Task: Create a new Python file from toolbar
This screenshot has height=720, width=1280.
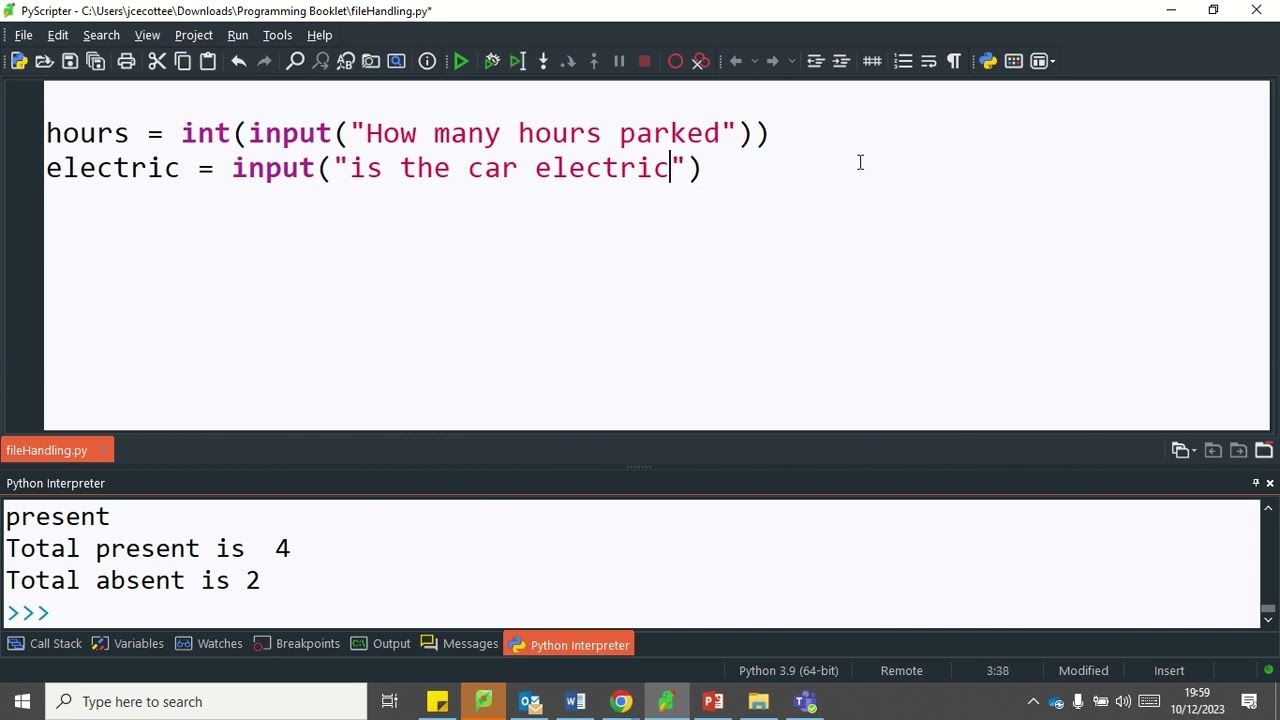Action: (x=19, y=61)
